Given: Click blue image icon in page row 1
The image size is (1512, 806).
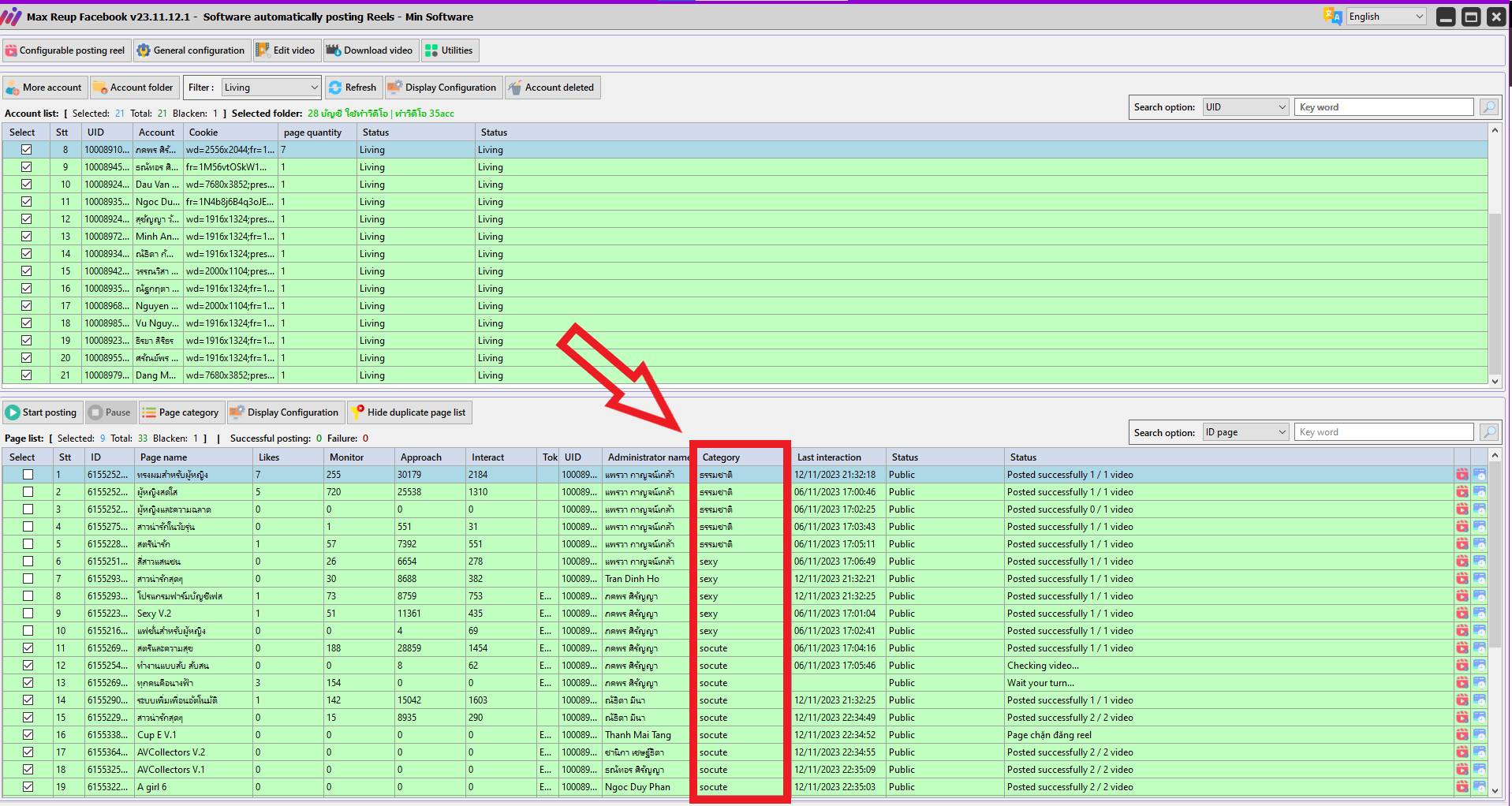Looking at the screenshot, I should (x=1480, y=475).
